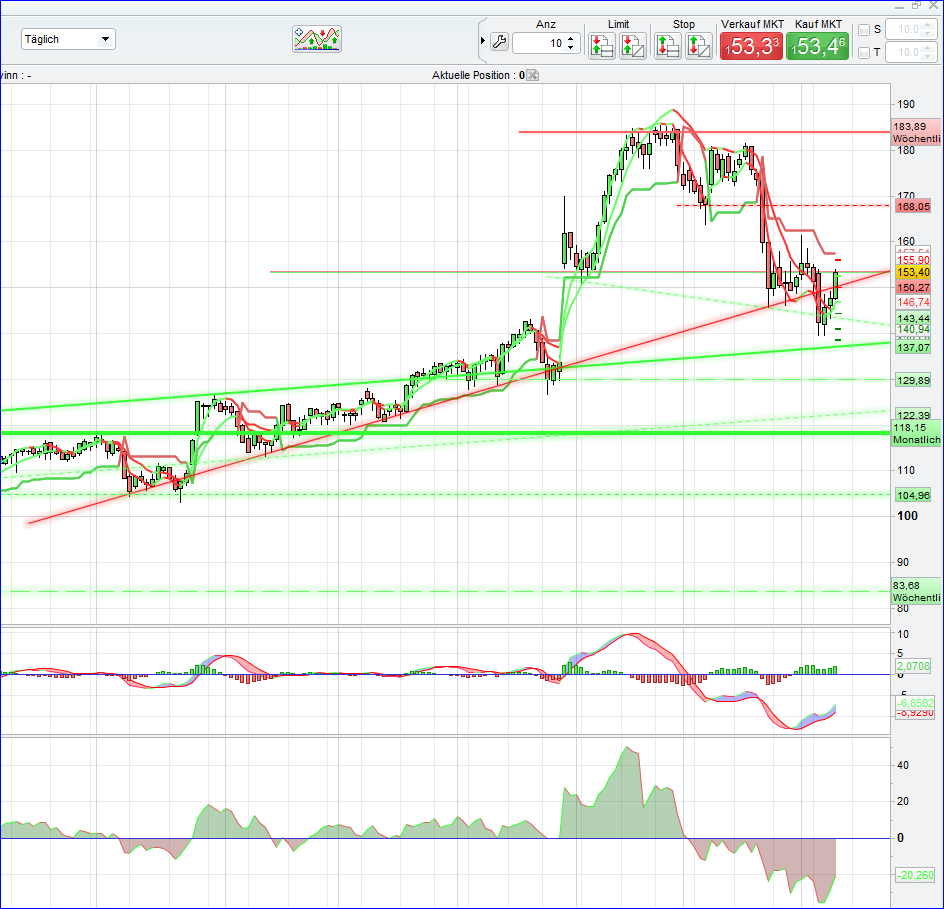The height and width of the screenshot is (909, 944).
Task: Click the red Verkauf MKT 153,3 sell button
Action: (751, 44)
